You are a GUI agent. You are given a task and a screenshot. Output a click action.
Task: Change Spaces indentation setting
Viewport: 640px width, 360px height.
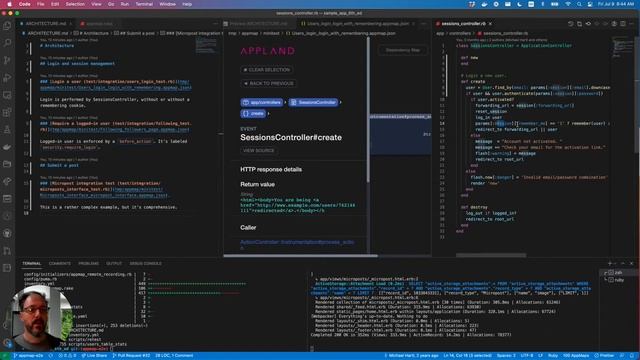pos(506,356)
